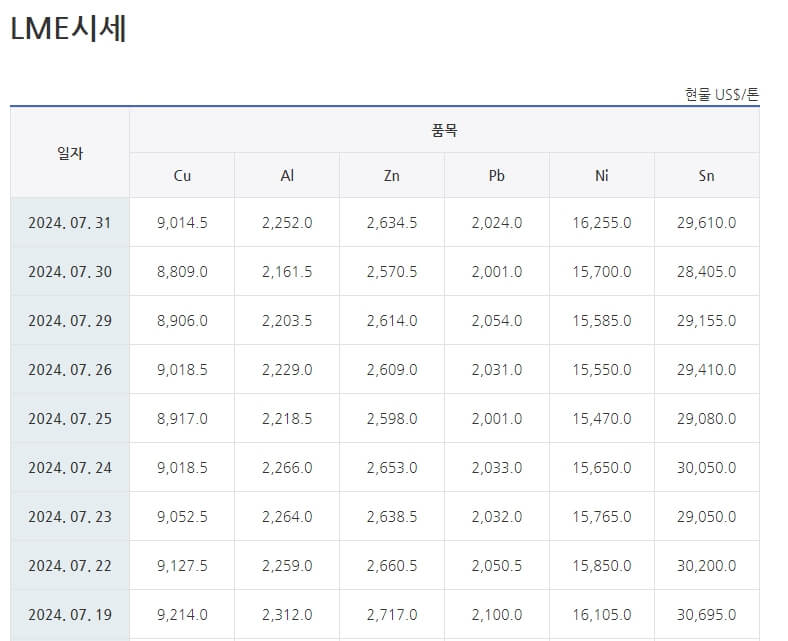
Task: Click Ni price 15,765.0
Action: pos(602,516)
